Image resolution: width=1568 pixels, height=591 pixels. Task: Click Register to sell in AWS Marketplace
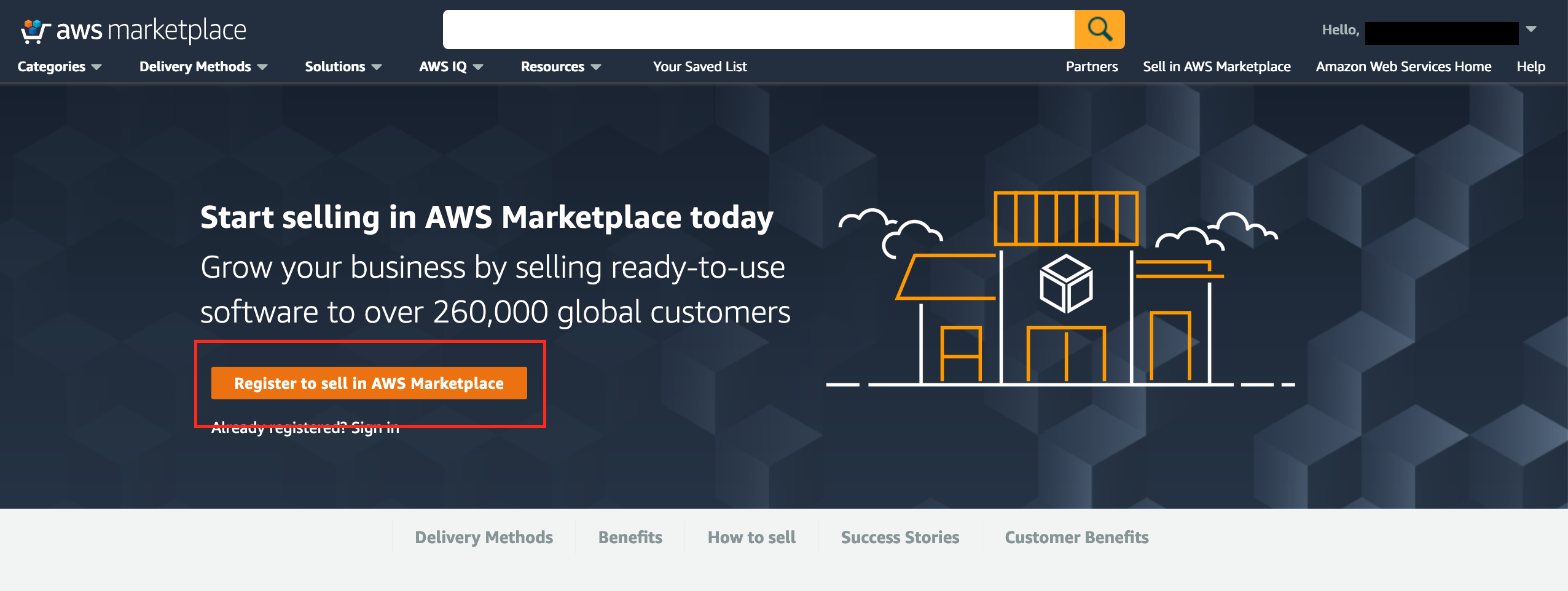[369, 383]
